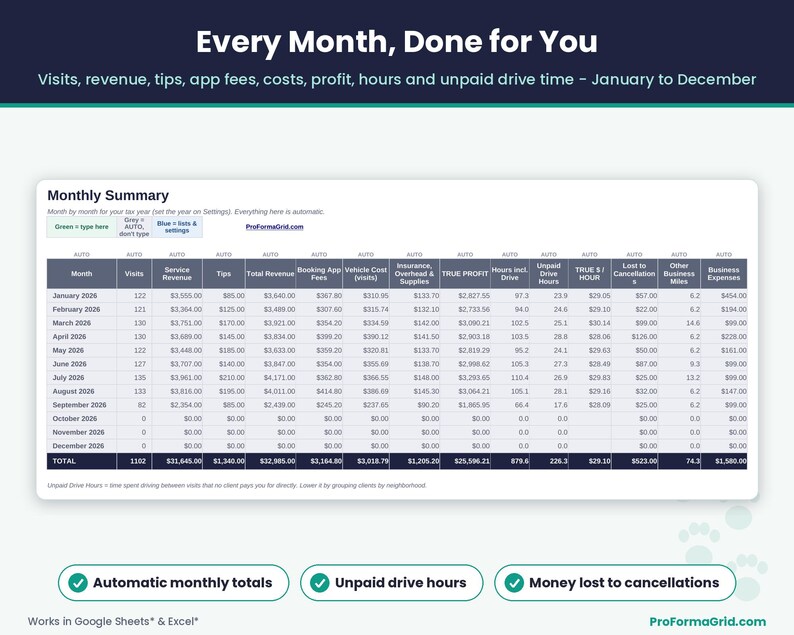Select the Business Expenses column header
The width and height of the screenshot is (794, 635).
click(x=724, y=273)
